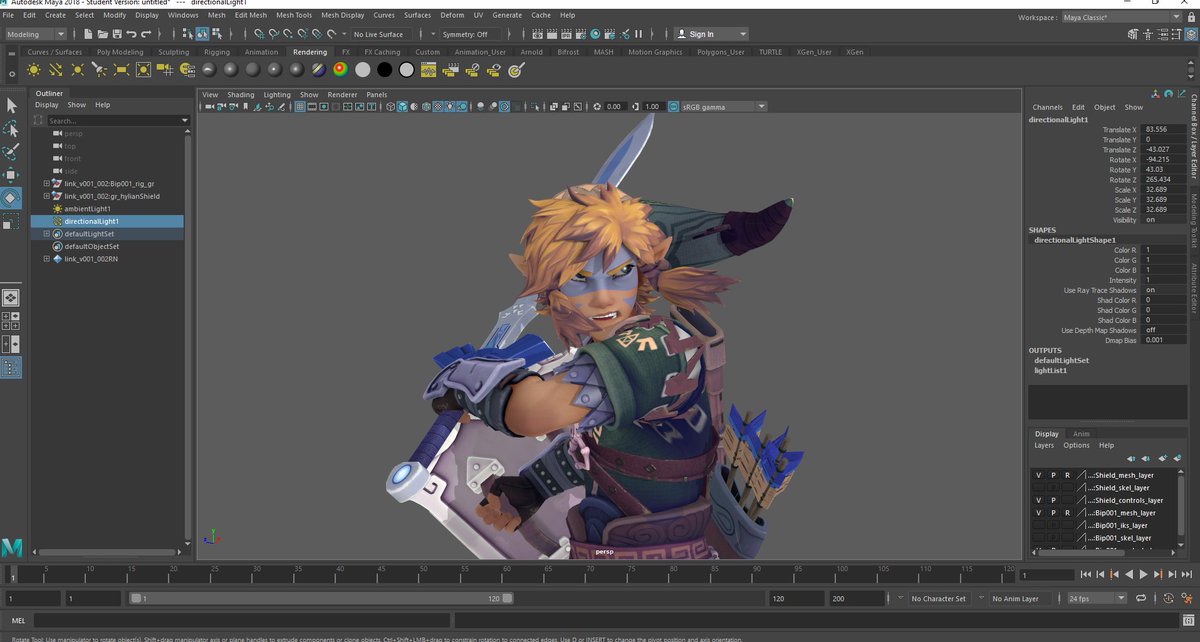Viewport: 1200px width, 642px height.
Task: Switch to the Anim layer tab
Action: [x=1082, y=434]
